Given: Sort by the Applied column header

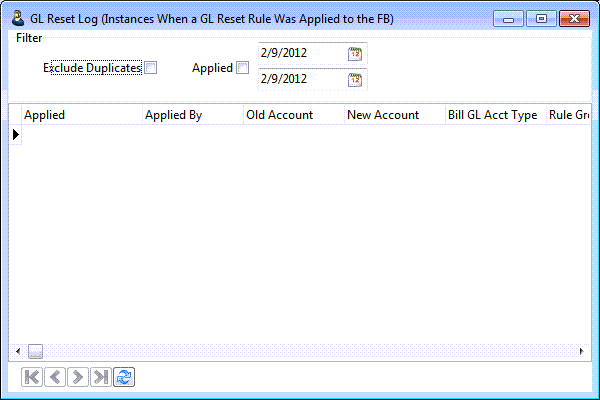Looking at the screenshot, I should click(82, 115).
